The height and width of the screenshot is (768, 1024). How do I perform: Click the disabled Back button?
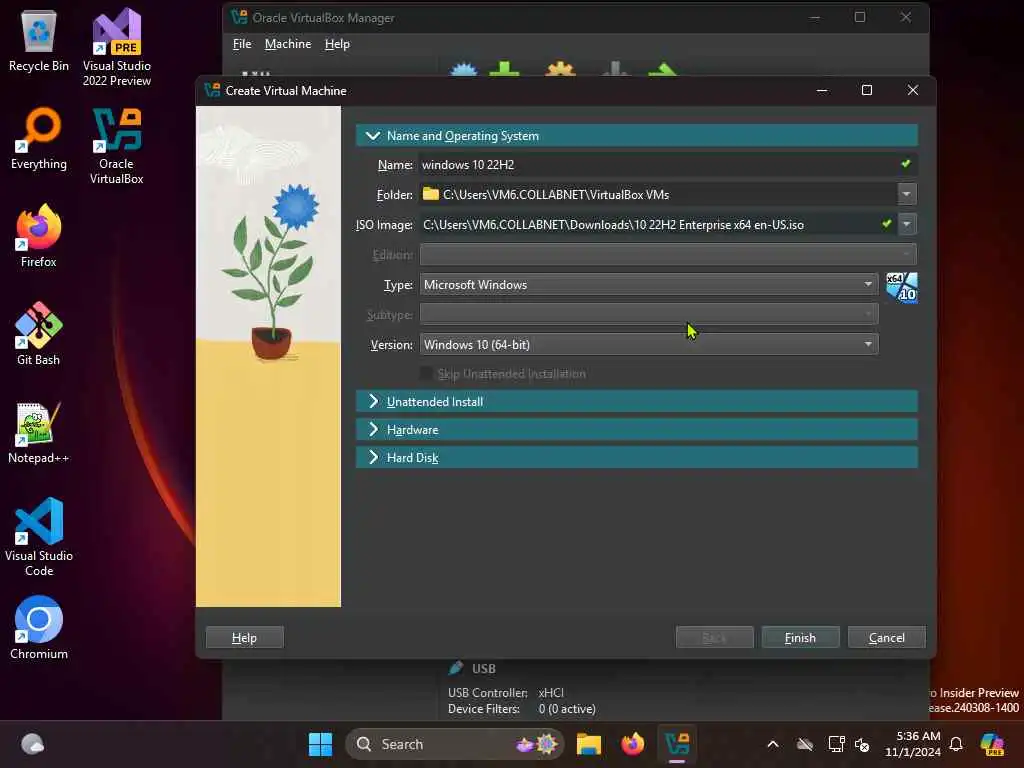(714, 637)
